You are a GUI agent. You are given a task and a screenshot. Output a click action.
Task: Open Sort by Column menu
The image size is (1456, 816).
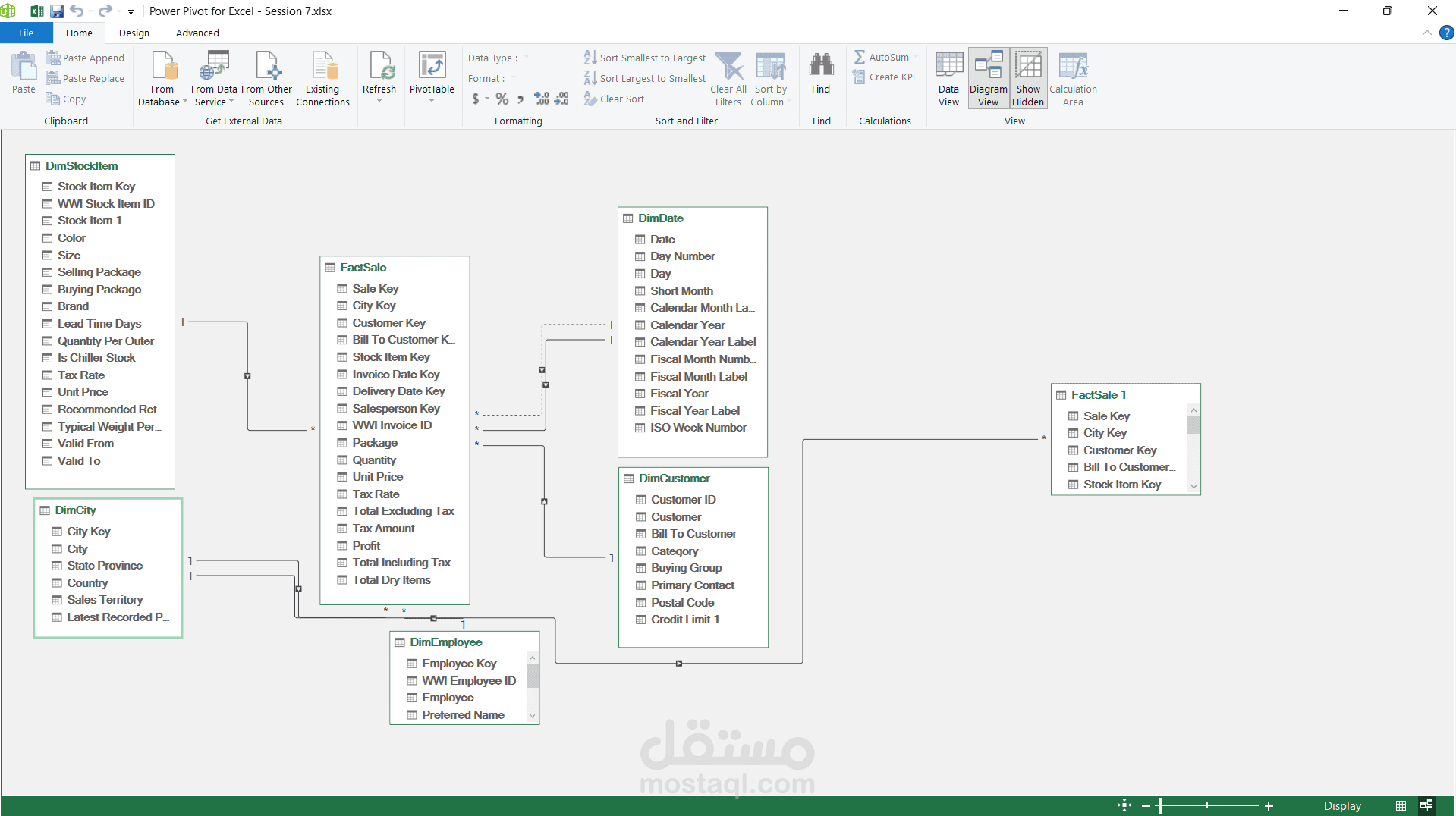[770, 78]
